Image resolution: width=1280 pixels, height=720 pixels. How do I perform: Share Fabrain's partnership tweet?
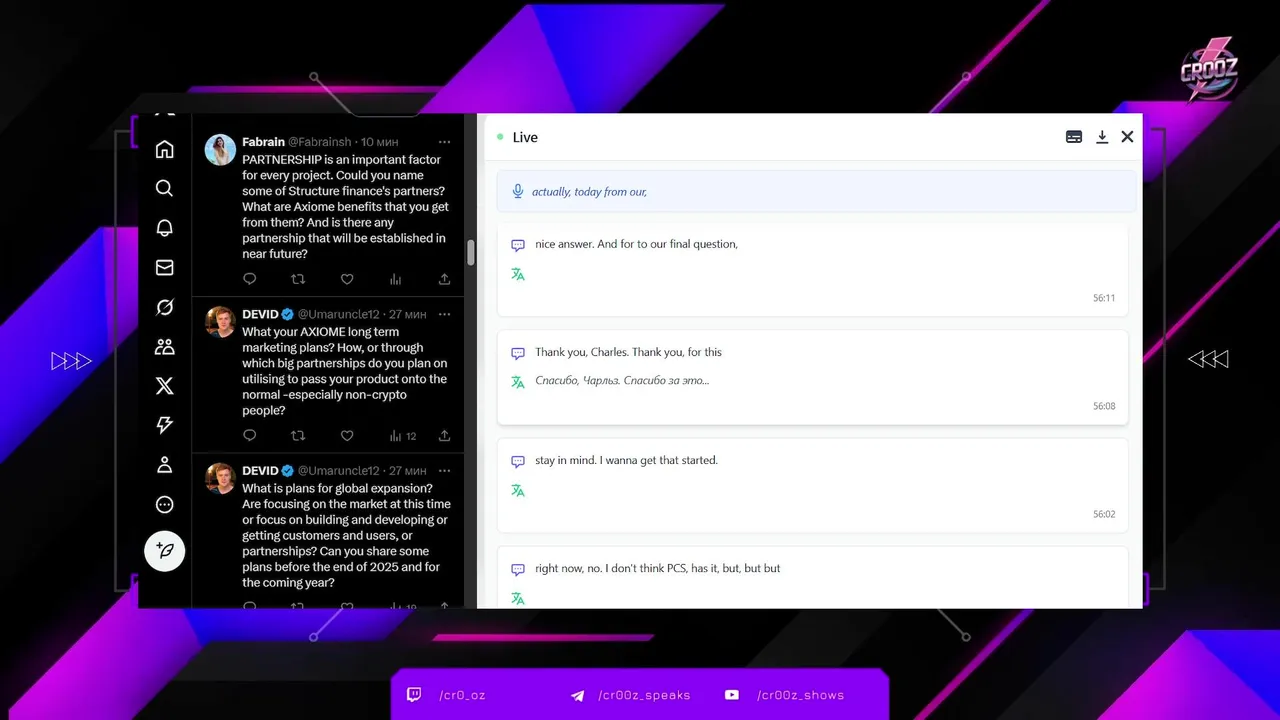(x=444, y=280)
